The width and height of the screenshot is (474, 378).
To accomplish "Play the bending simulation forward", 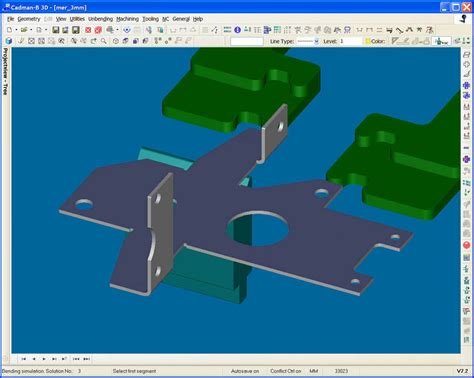I will pyautogui.click(x=44, y=359).
